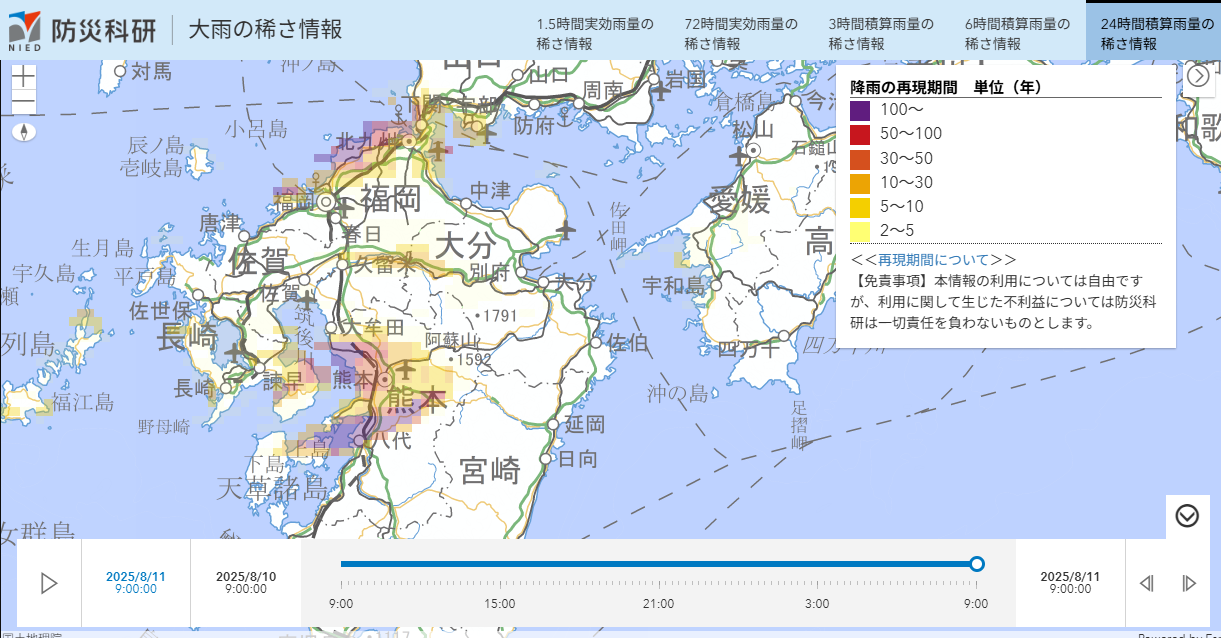Zoom in on the rainfall map
The image size is (1221, 638).
pos(24,78)
